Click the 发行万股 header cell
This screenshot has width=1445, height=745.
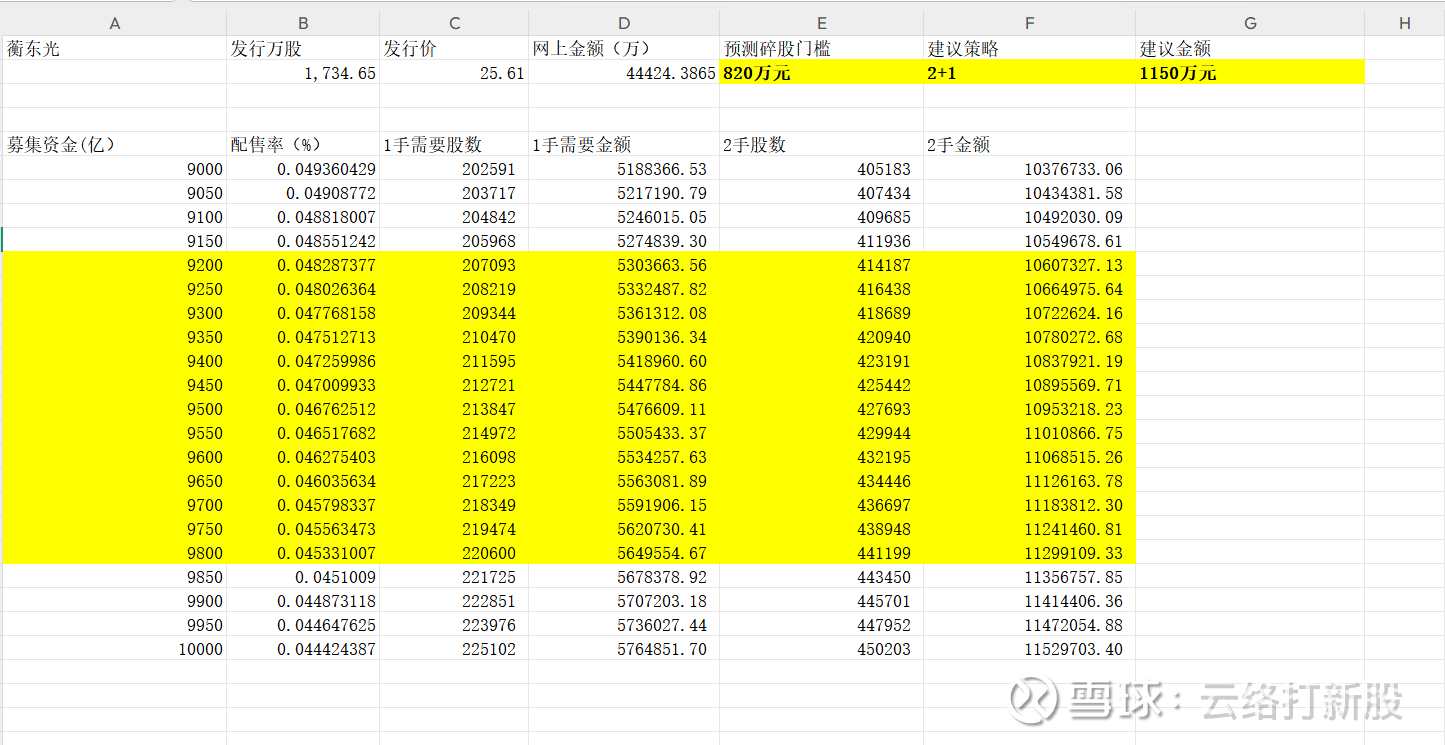coord(303,48)
